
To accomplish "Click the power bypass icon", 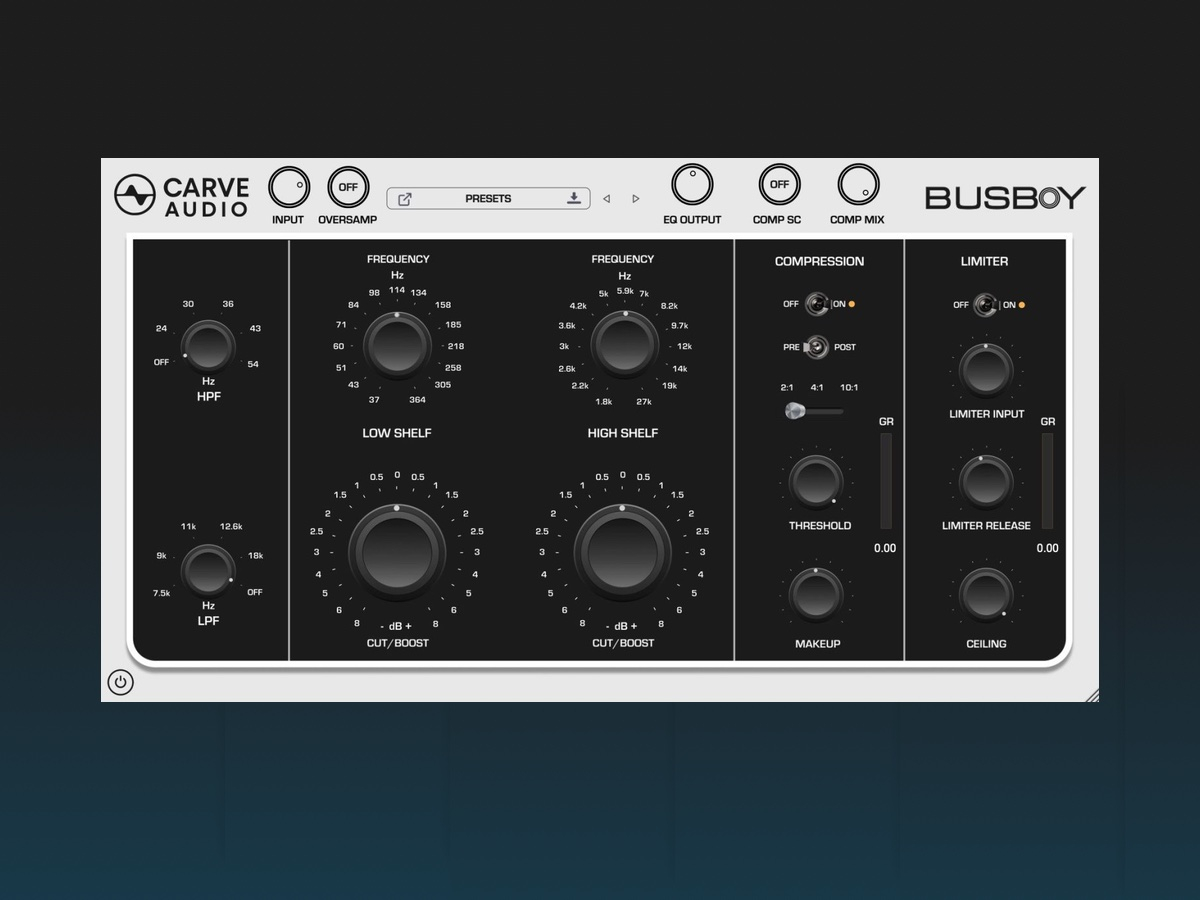I will click(120, 682).
